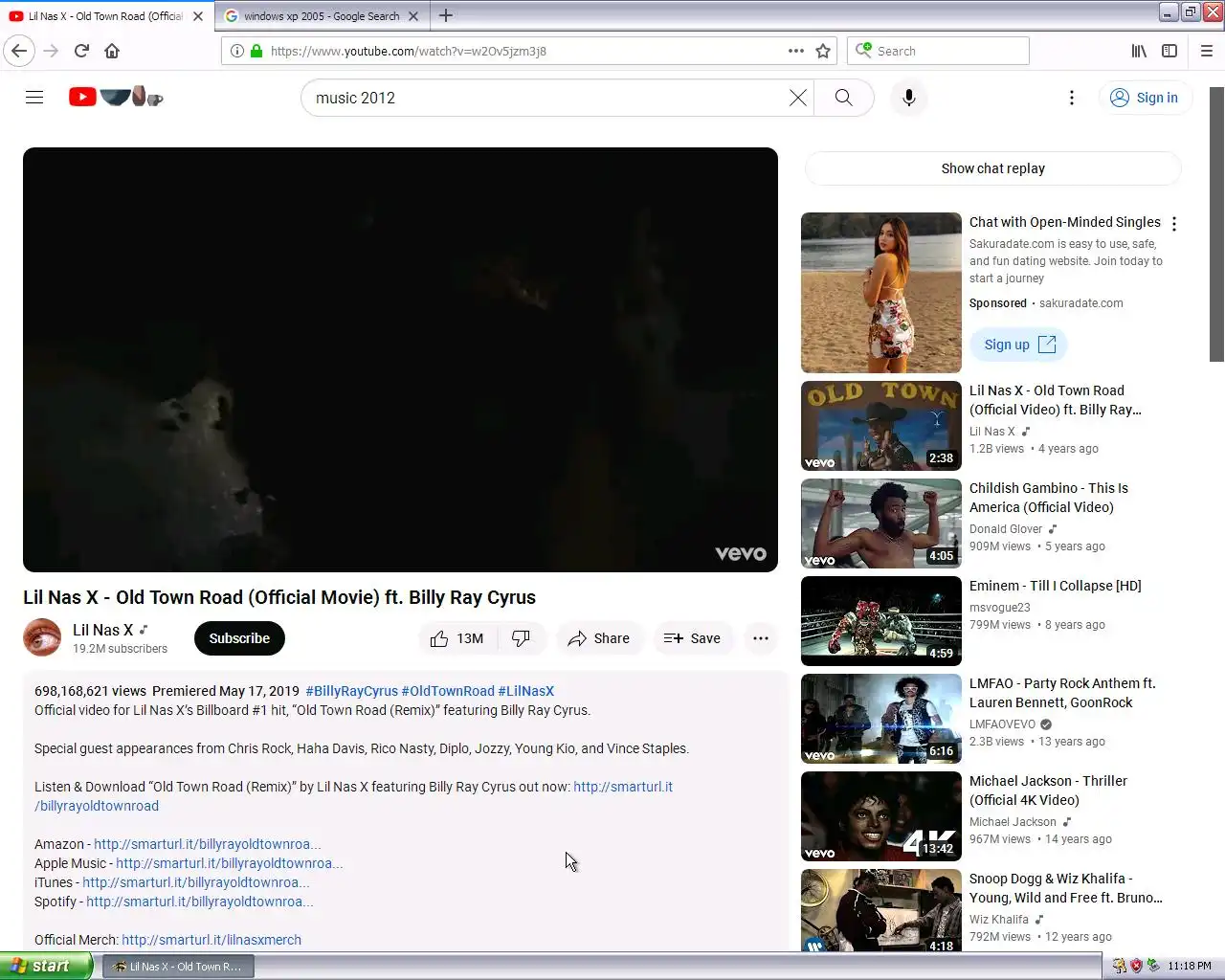Open the iTunes smarturl link
1225x980 pixels.
tap(196, 882)
